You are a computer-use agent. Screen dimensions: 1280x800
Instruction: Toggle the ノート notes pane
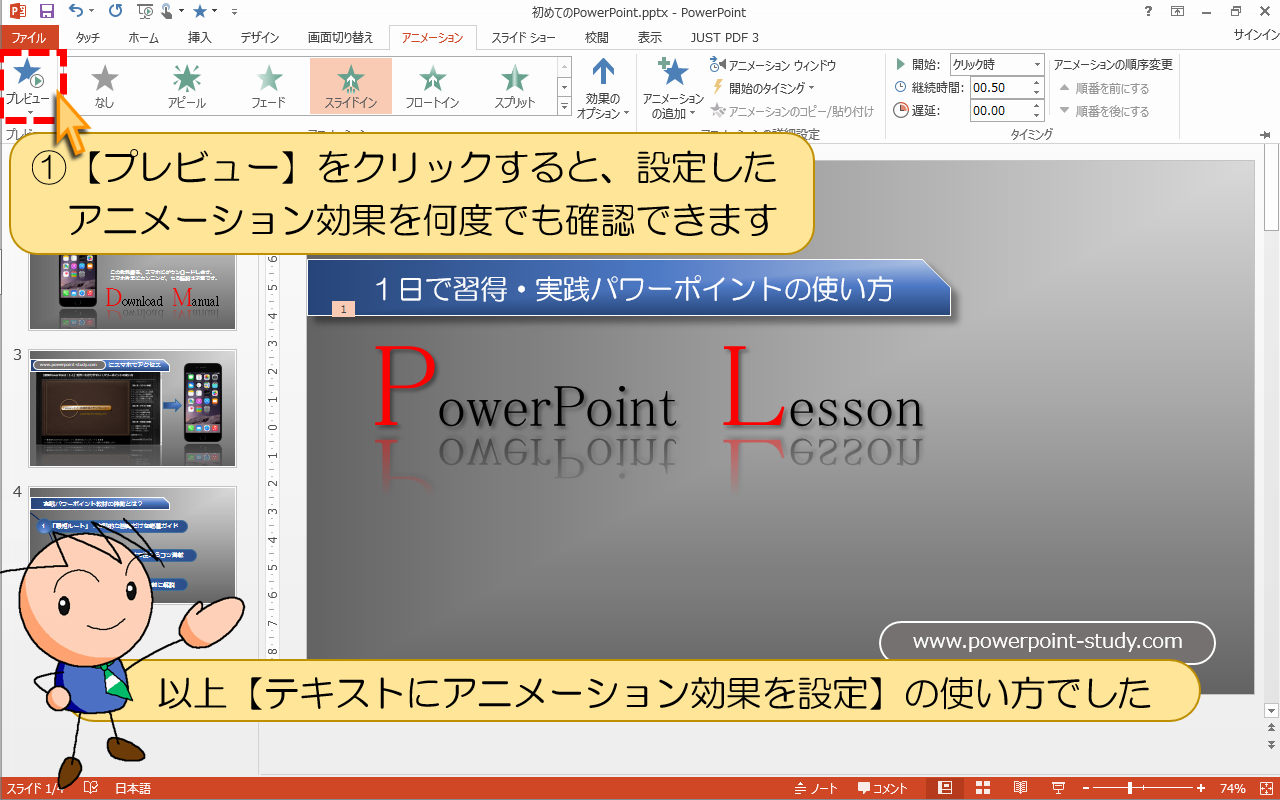tap(816, 788)
